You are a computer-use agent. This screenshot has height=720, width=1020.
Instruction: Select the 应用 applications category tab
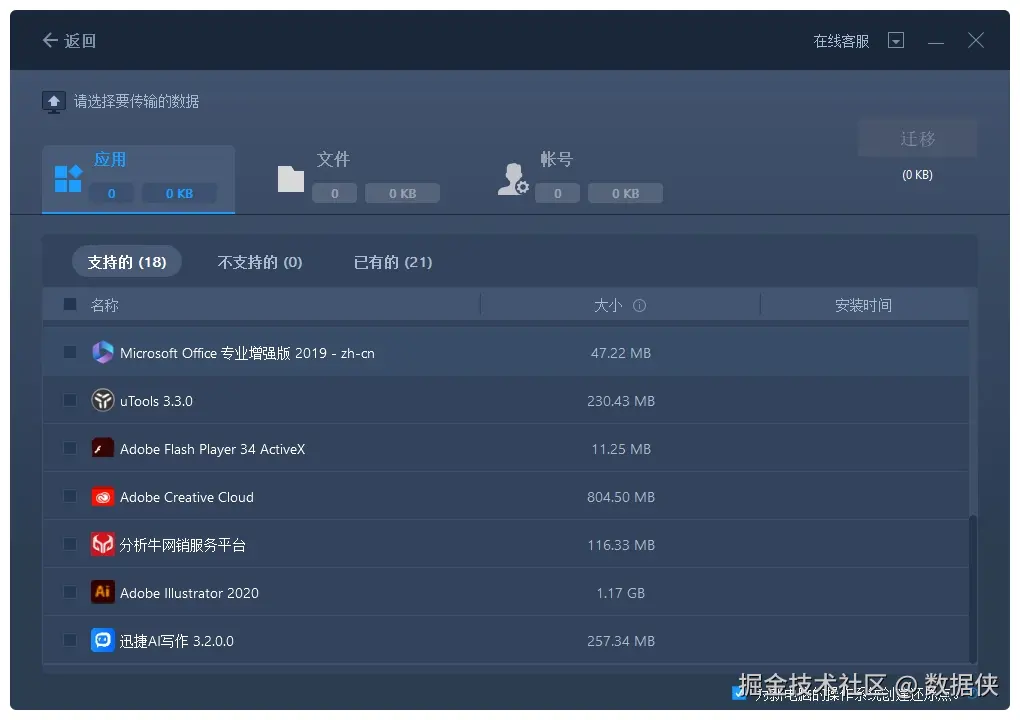coord(139,179)
